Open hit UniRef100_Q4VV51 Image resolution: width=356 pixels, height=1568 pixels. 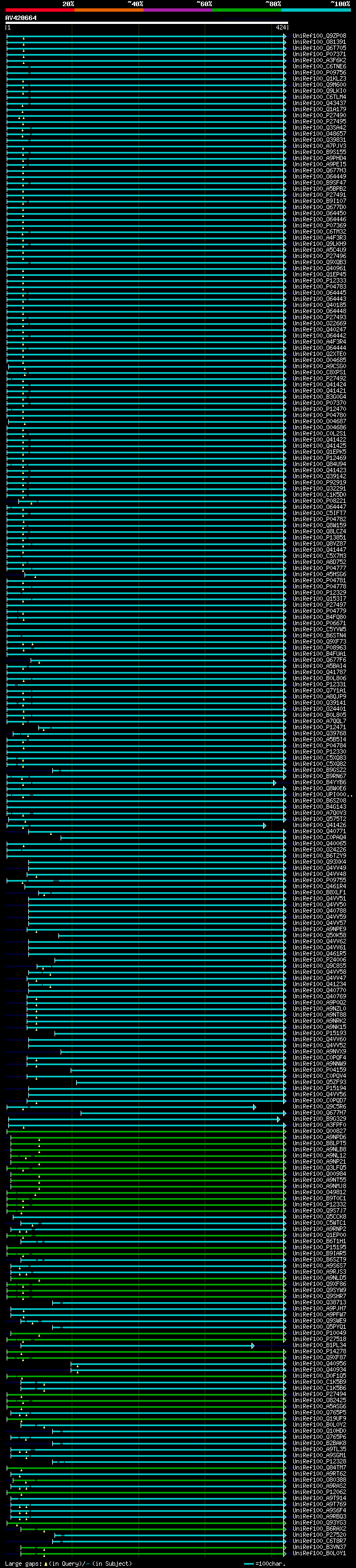click(x=319, y=899)
